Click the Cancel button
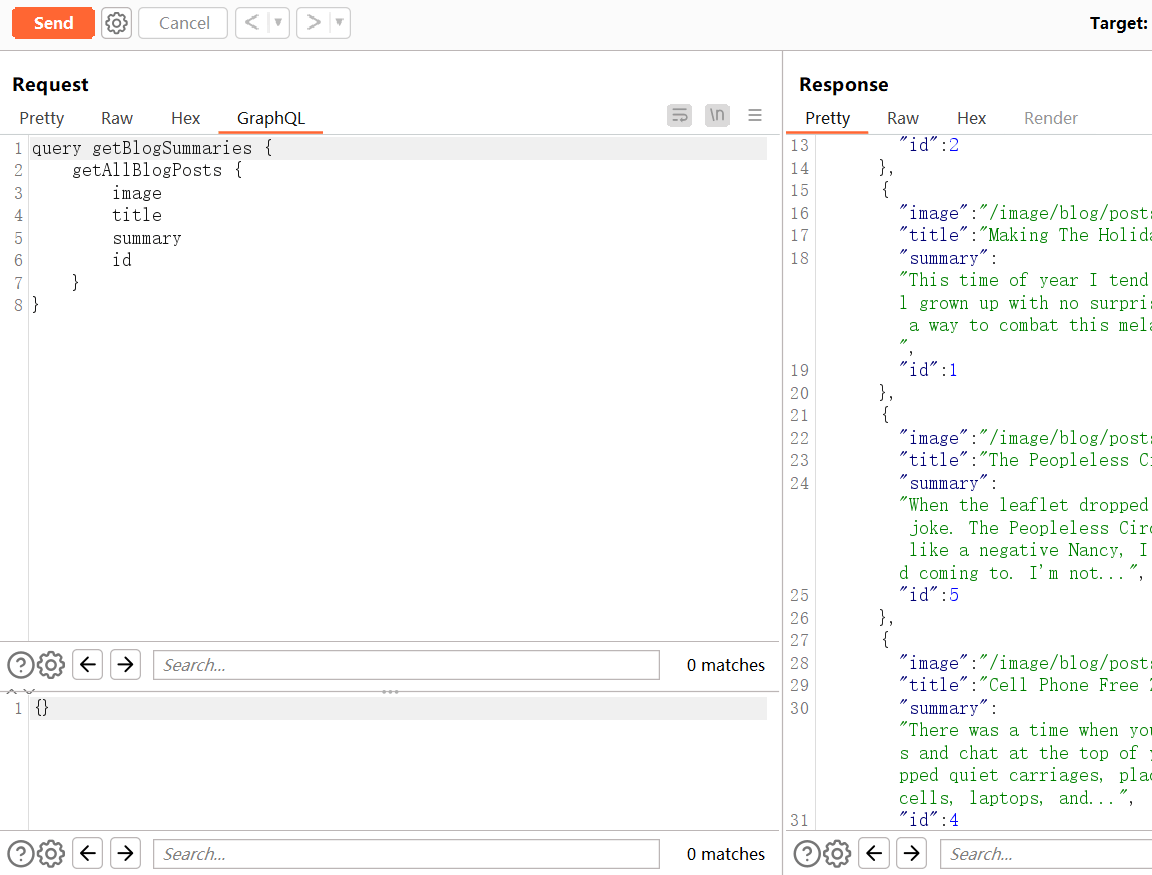Image resolution: width=1152 pixels, height=875 pixels. (x=183, y=23)
